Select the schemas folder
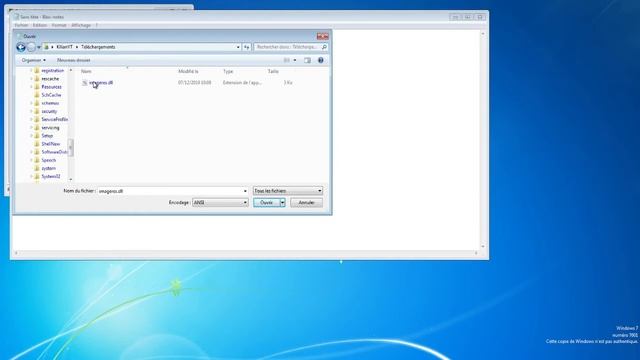 pyautogui.click(x=50, y=103)
